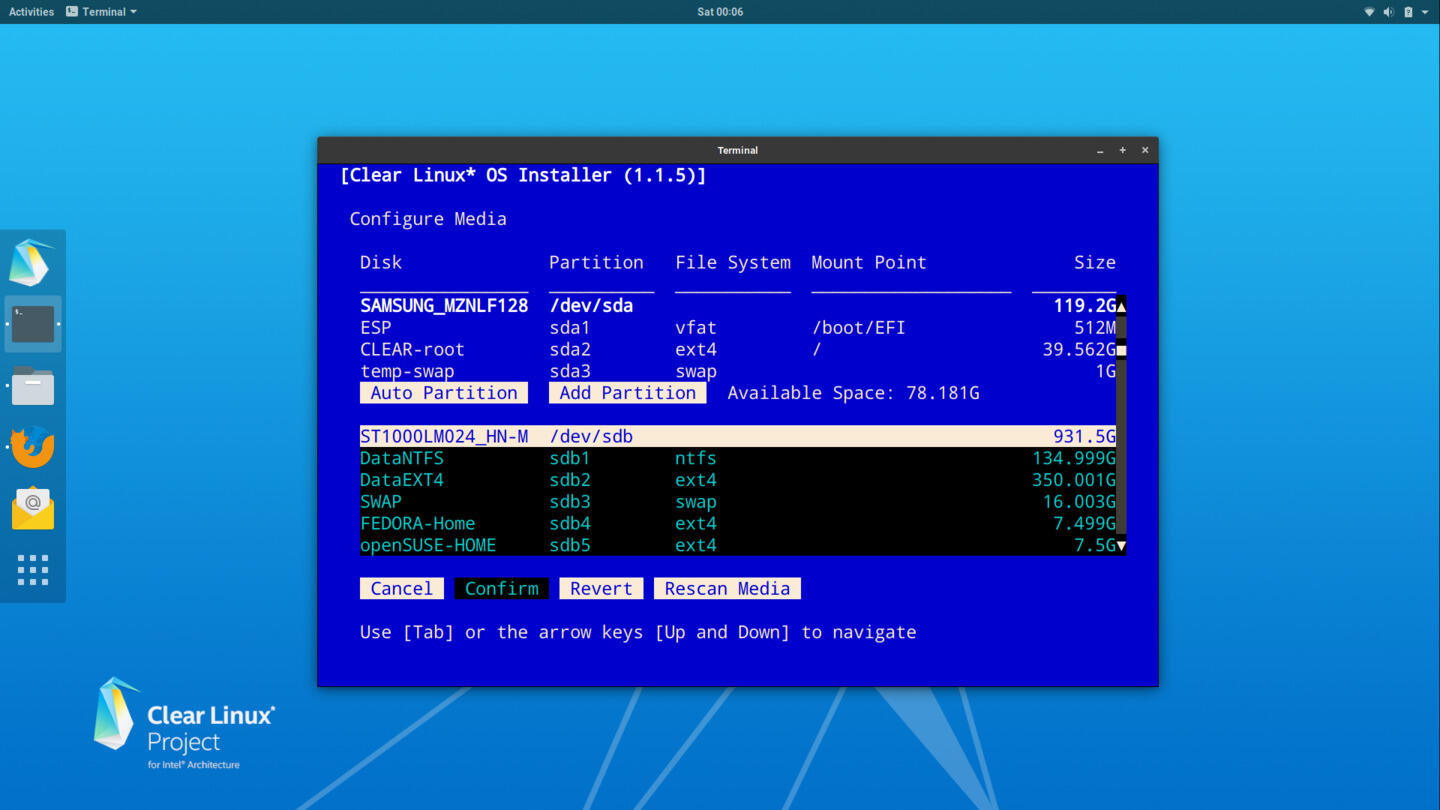Select SAMSUNG_MZNLF128 disk row
1440x810 pixels.
click(x=738, y=306)
